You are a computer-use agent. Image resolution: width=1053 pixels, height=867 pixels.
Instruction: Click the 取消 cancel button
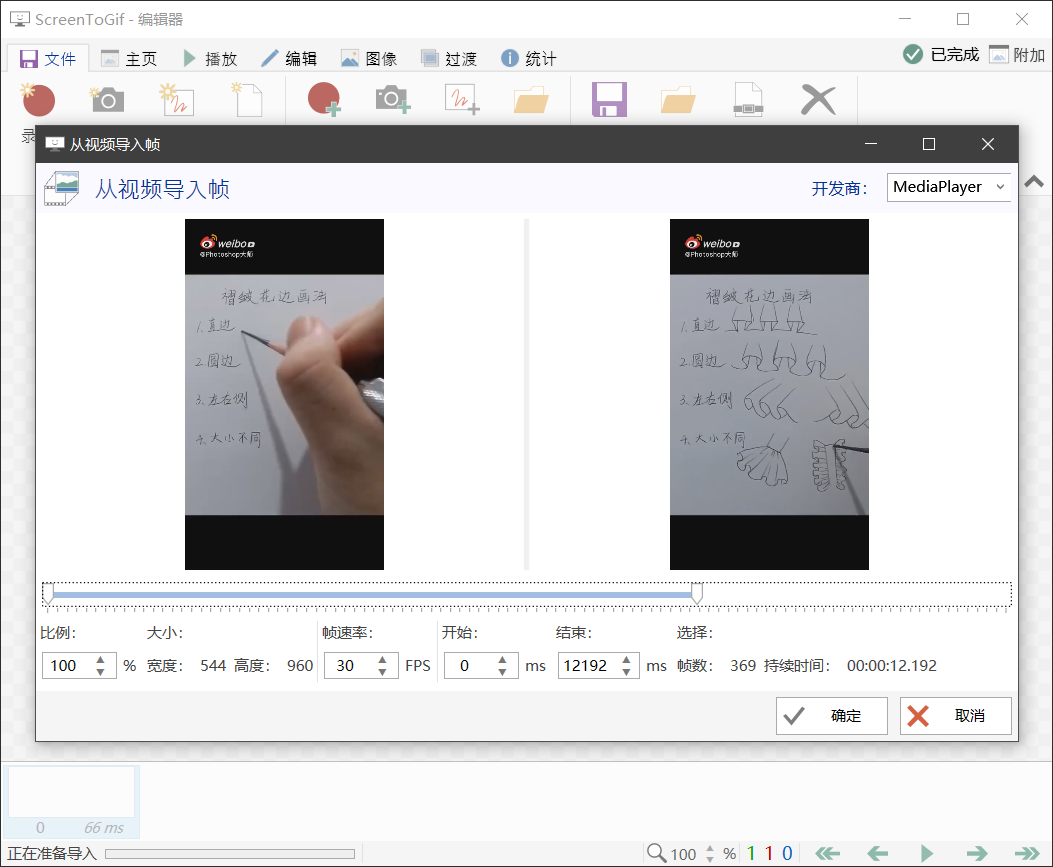[x=956, y=716]
